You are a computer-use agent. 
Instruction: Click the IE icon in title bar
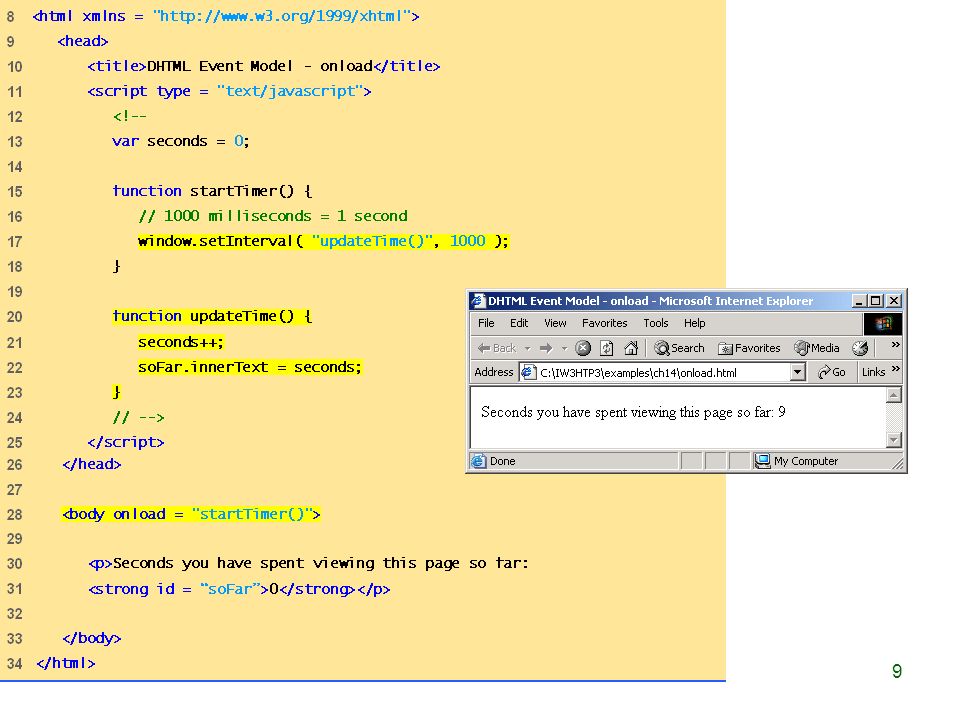click(x=478, y=301)
